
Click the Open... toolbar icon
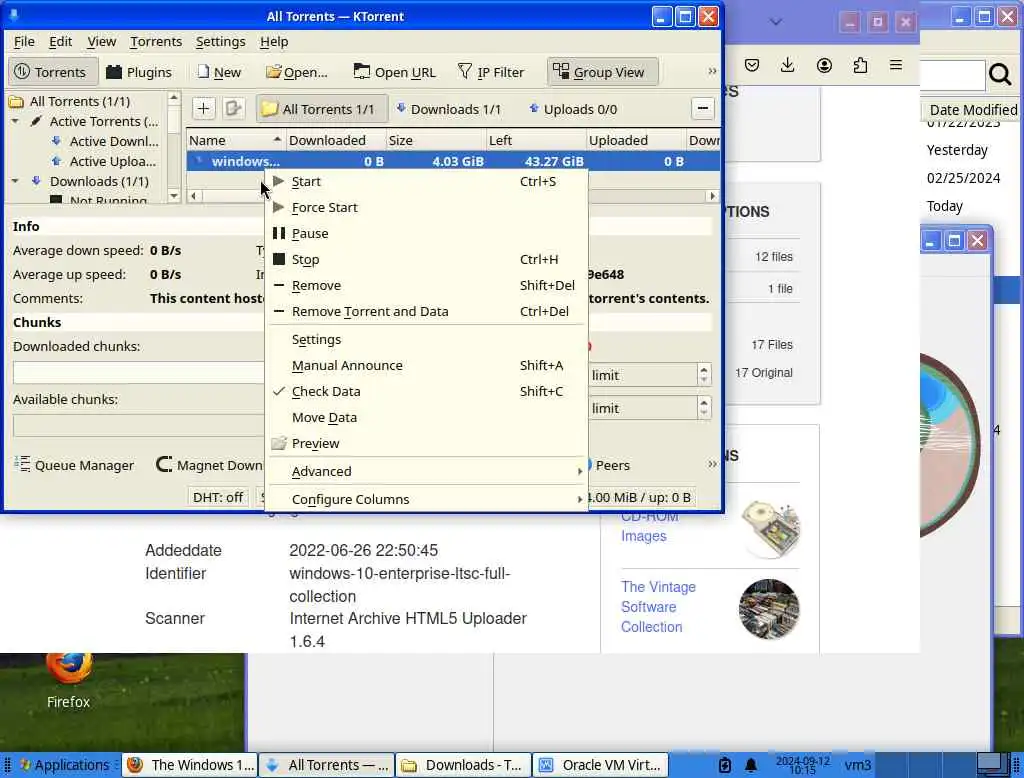296,72
